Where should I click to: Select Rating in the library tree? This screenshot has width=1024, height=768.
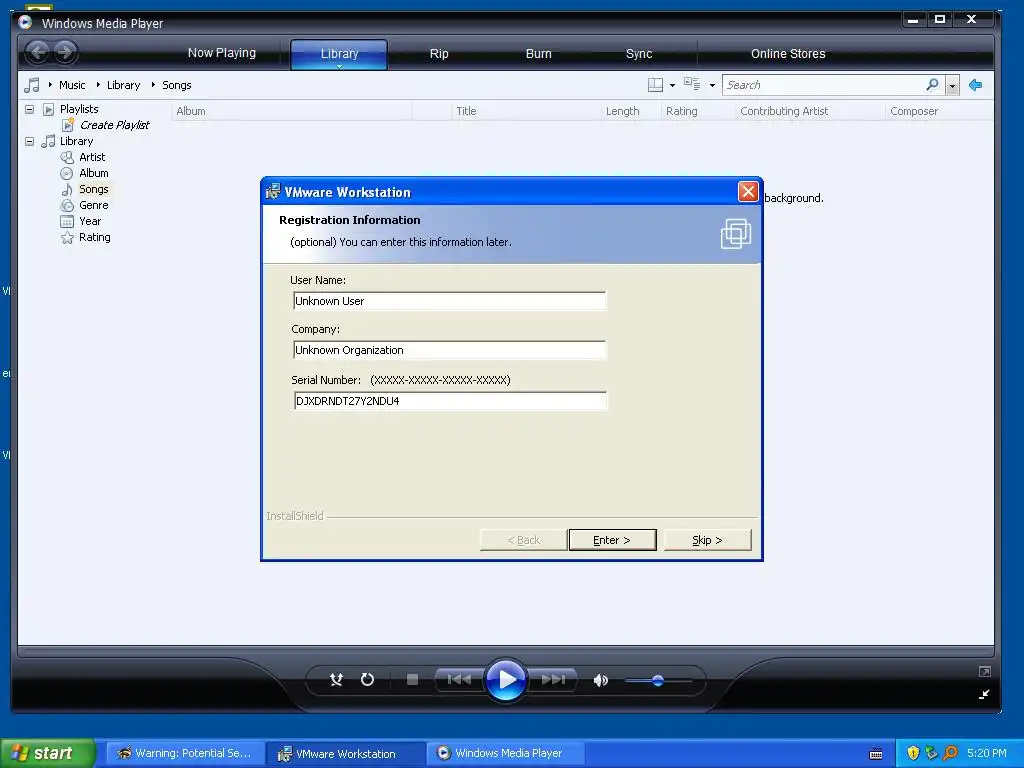[94, 237]
